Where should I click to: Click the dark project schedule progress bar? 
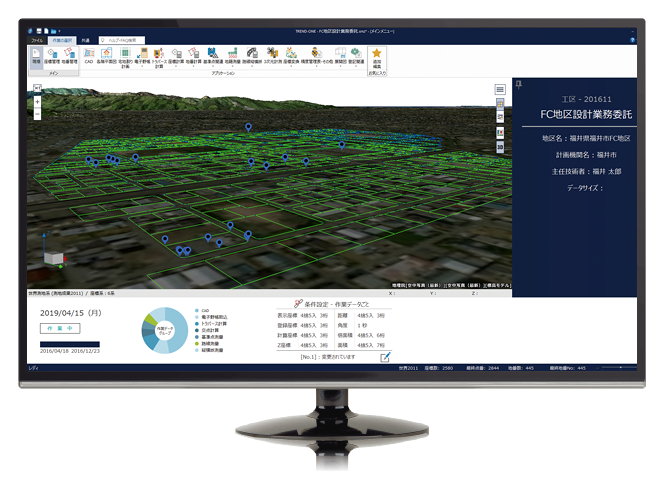click(70, 344)
